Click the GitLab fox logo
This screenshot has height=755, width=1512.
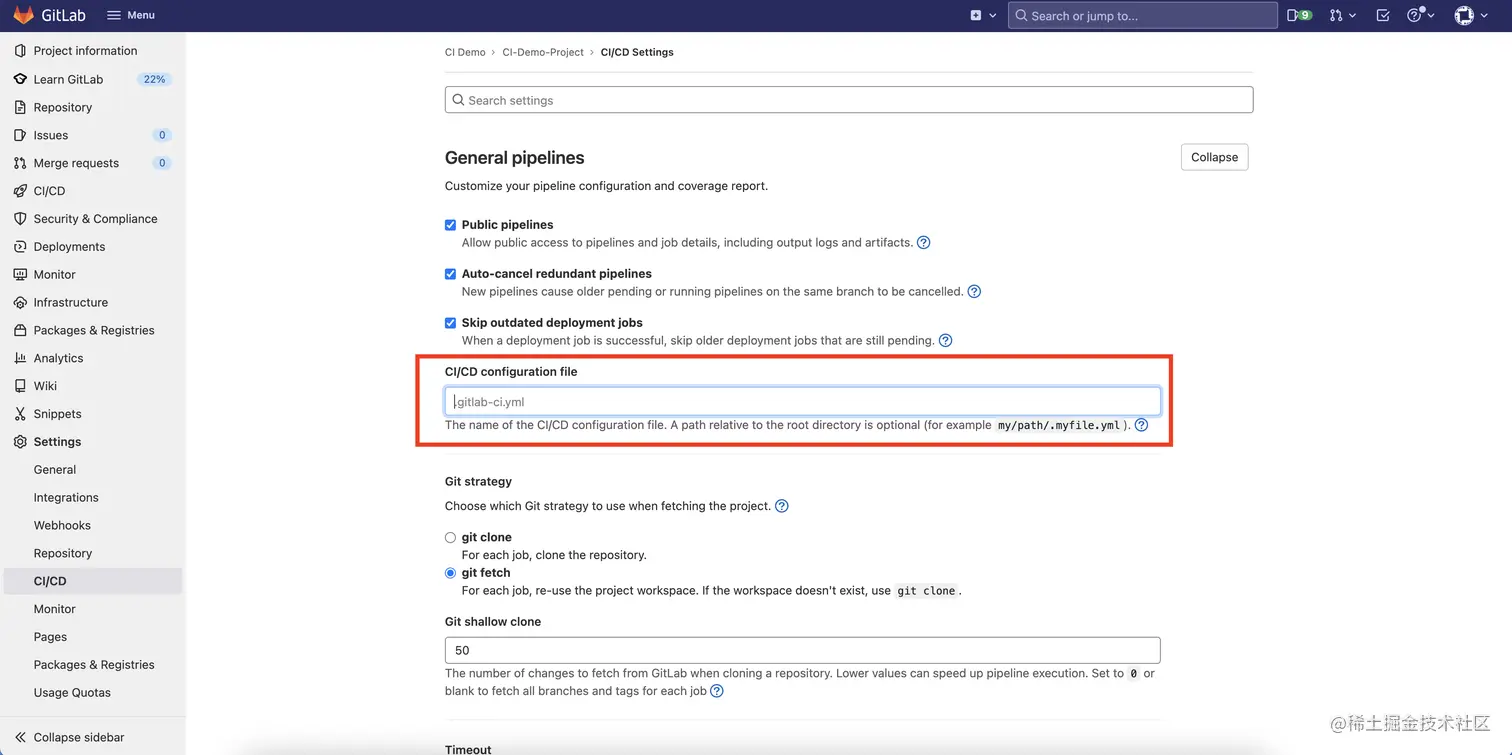point(22,15)
